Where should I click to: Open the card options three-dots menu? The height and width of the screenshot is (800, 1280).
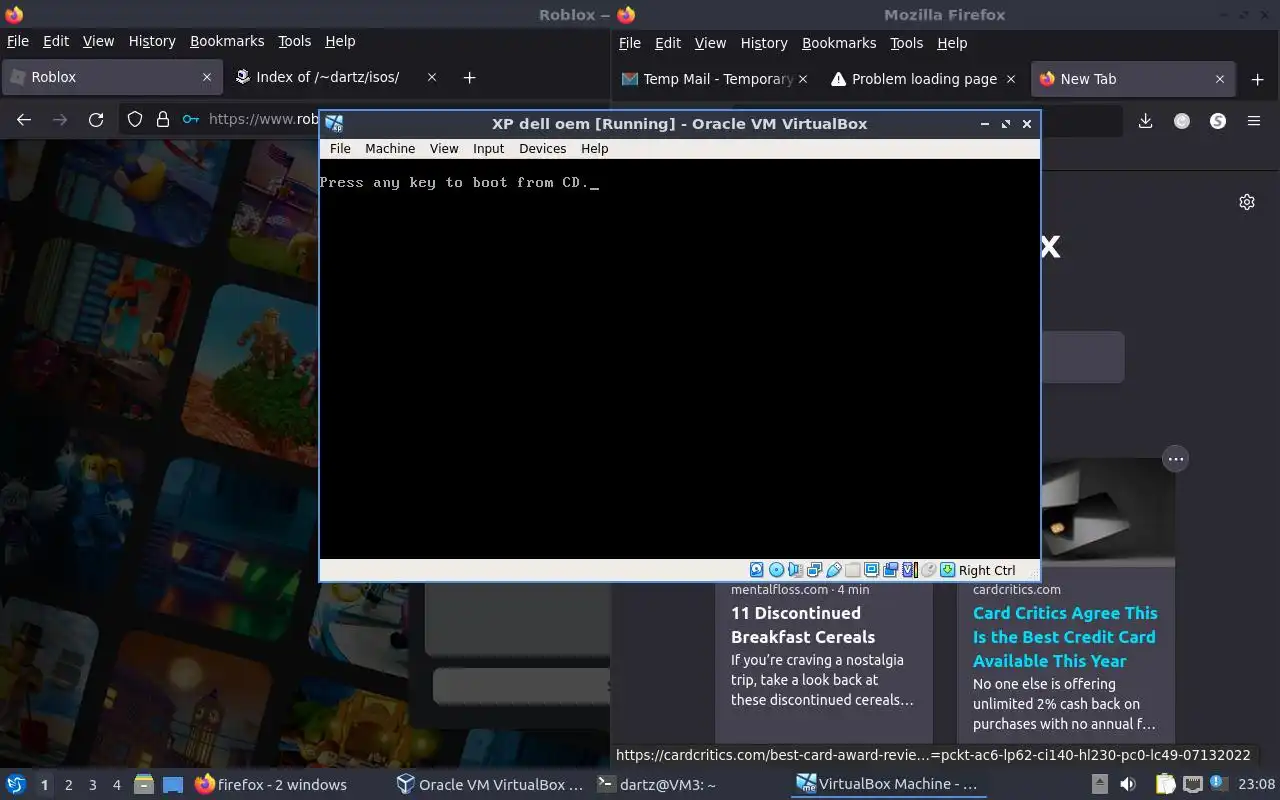[x=1176, y=459]
